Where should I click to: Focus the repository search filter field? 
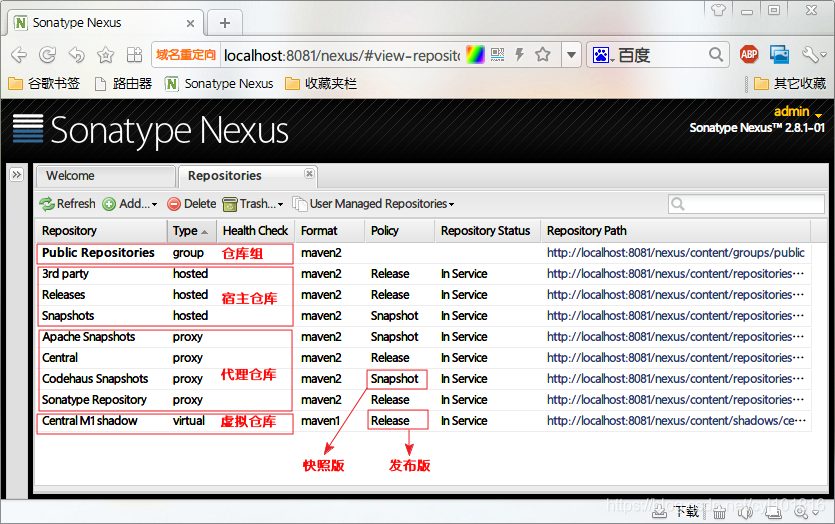746,204
